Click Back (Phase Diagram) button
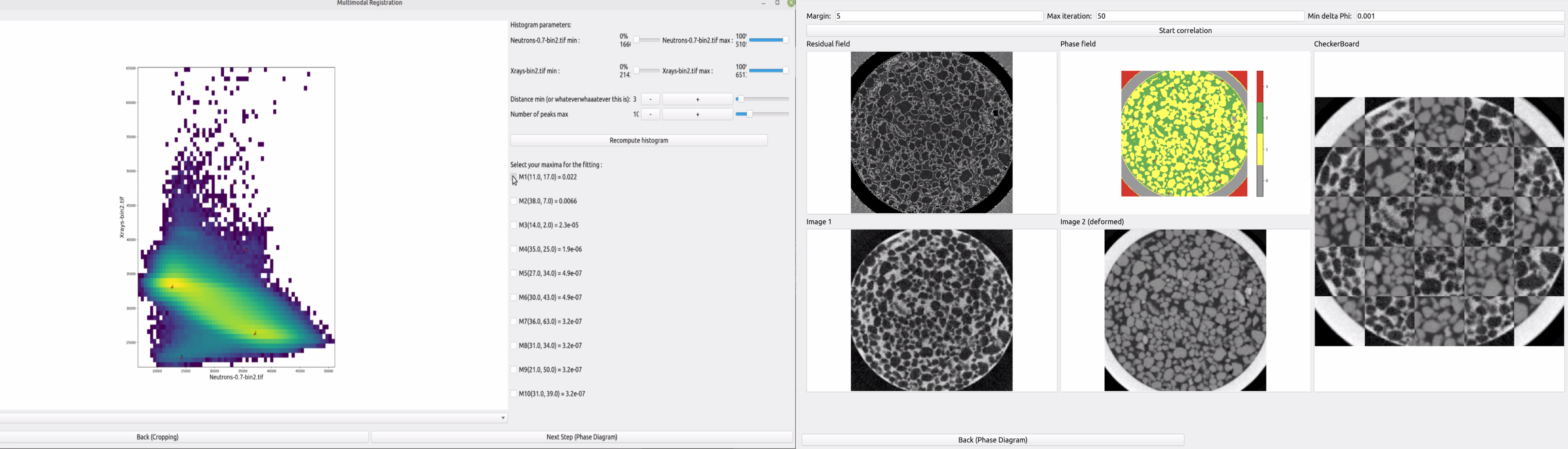This screenshot has height=449, width=1568. 993,440
